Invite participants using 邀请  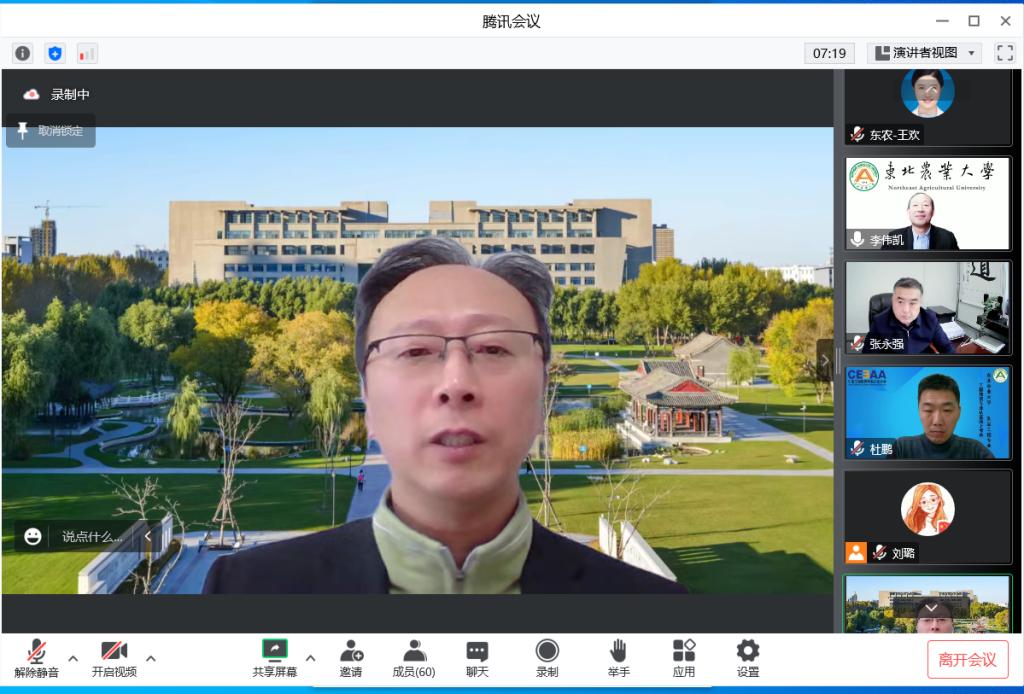click(x=351, y=657)
